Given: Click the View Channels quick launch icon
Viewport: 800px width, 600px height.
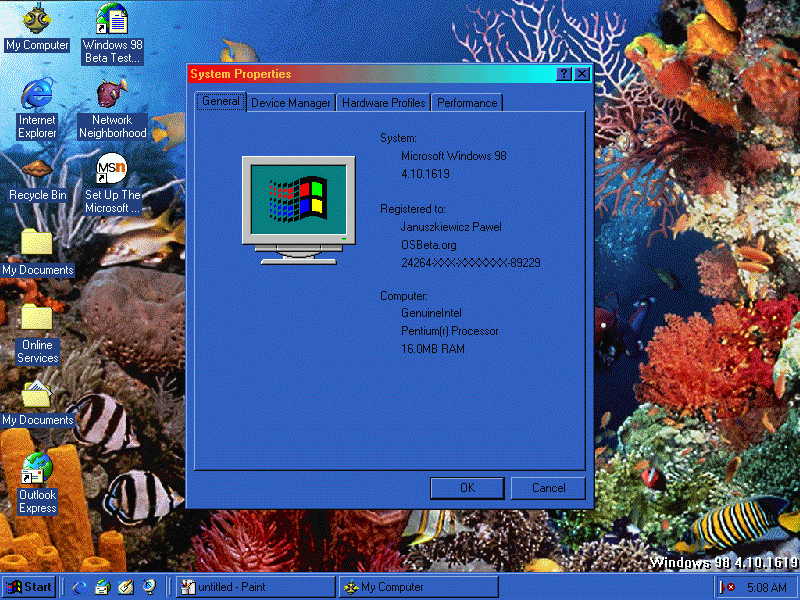Looking at the screenshot, I should 149,587.
